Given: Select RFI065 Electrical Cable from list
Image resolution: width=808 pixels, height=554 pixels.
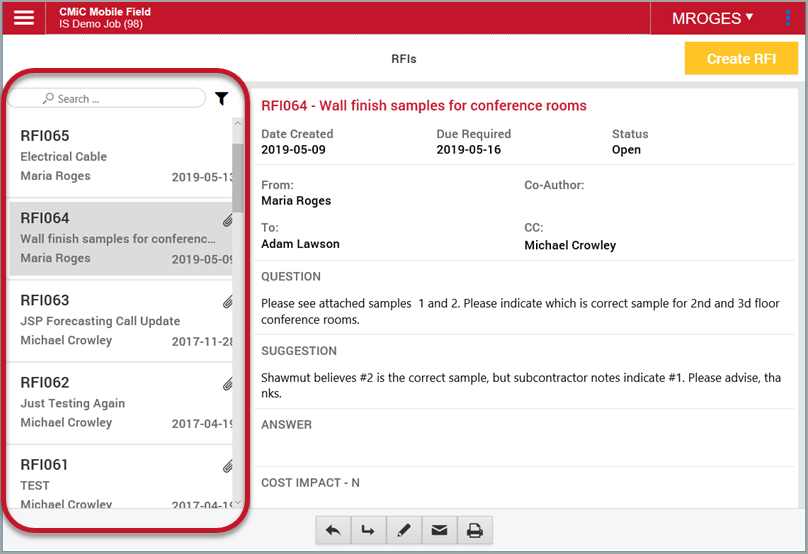Looking at the screenshot, I should tap(120, 156).
